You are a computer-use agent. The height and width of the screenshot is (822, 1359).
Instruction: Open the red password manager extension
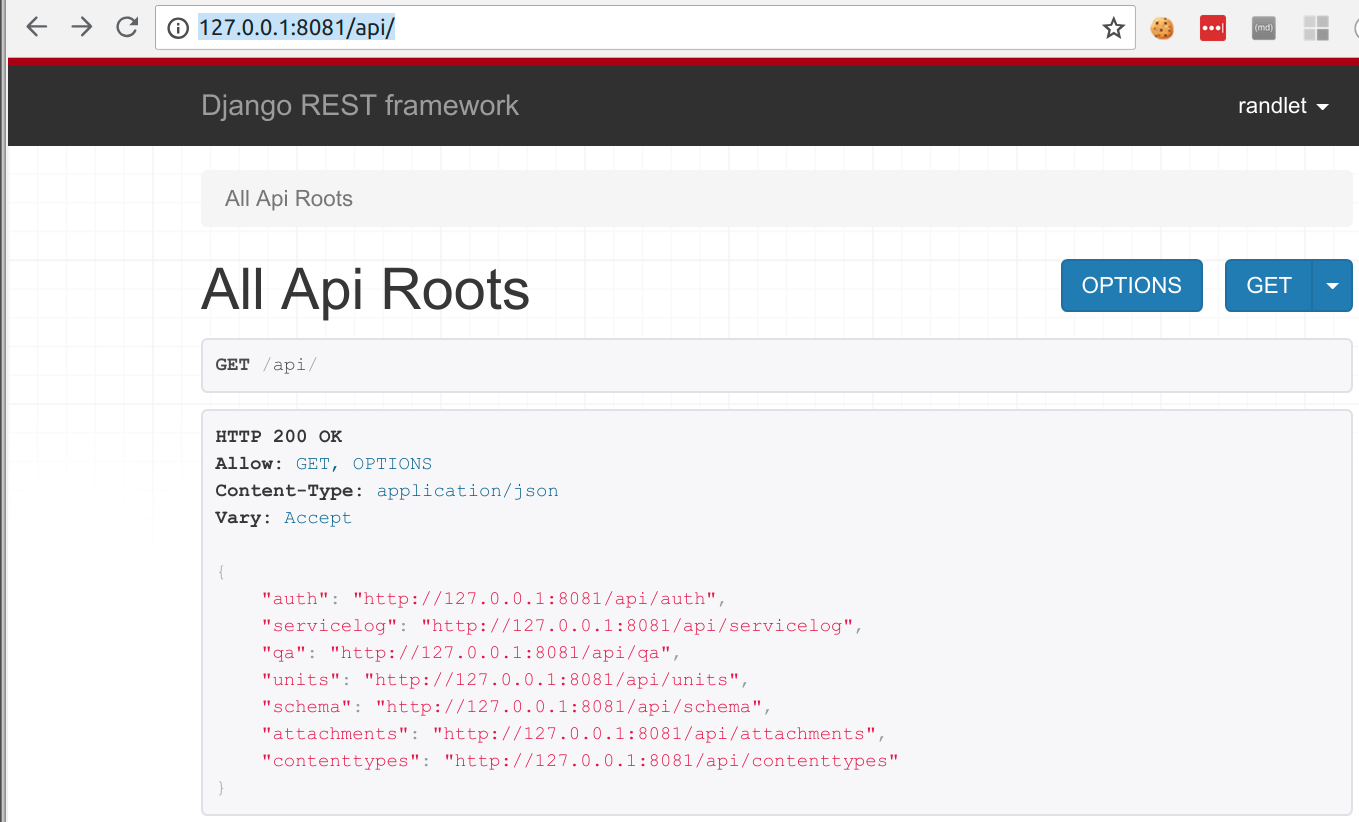pos(1213,29)
